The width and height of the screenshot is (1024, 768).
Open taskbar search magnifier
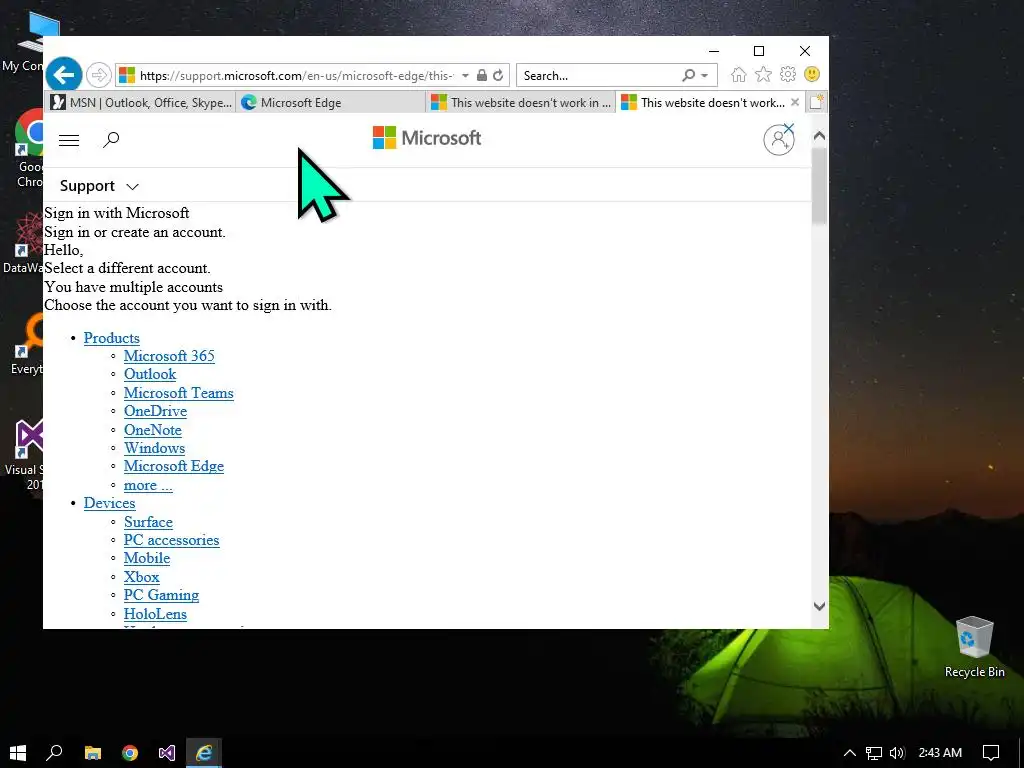(x=55, y=753)
